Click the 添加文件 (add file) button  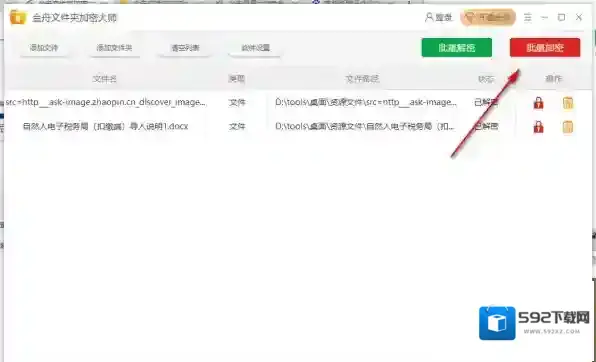(44, 48)
